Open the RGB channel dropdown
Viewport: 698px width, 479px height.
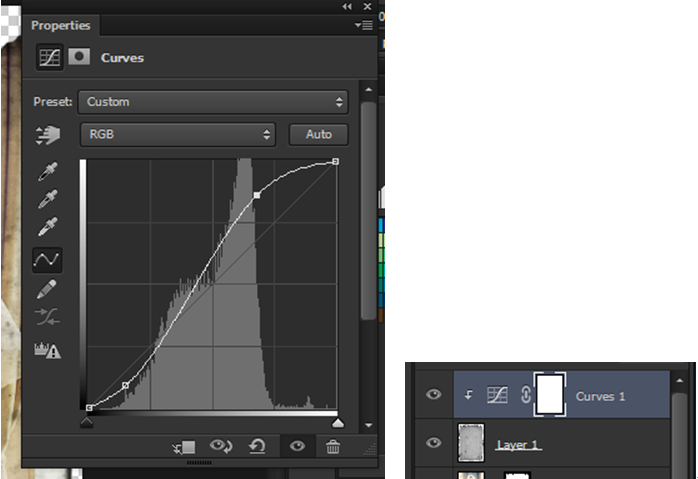click(x=178, y=134)
